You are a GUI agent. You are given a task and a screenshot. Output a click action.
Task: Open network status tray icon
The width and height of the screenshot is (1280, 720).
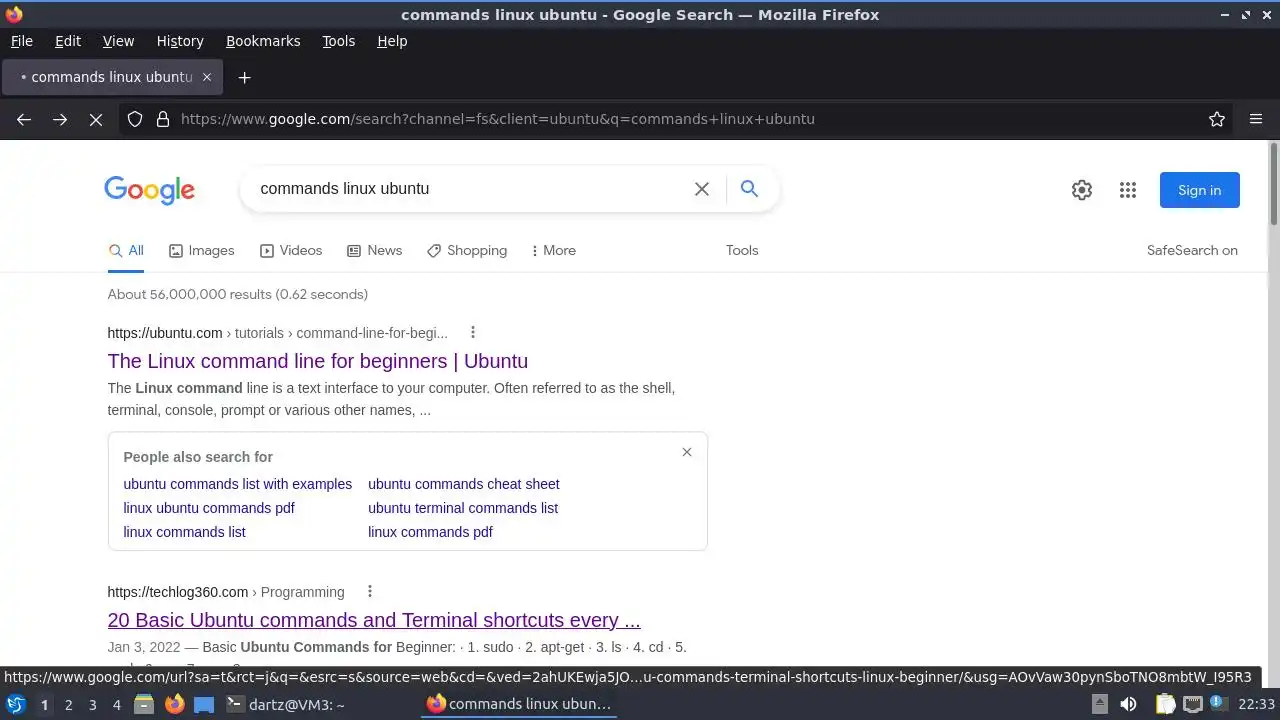(x=1193, y=705)
